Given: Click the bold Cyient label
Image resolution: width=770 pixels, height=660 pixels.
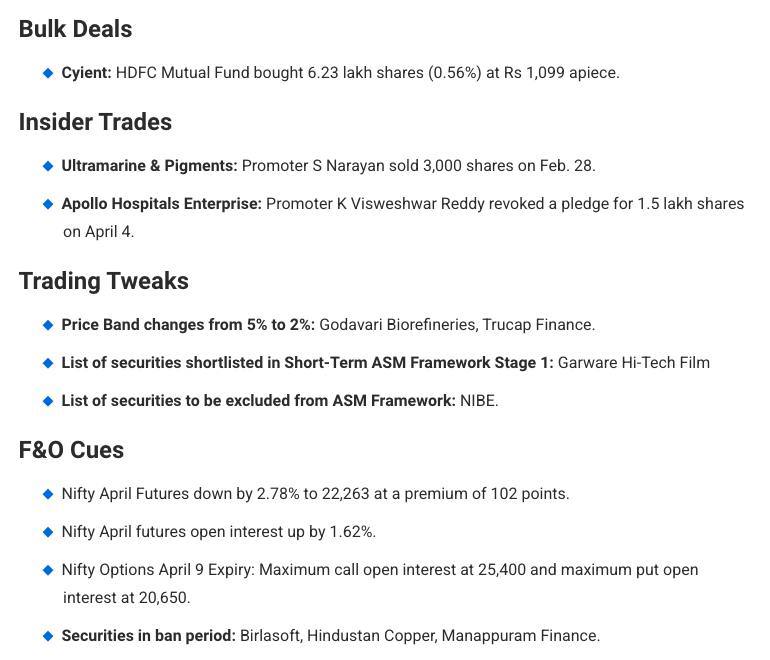Looking at the screenshot, I should click(86, 73).
